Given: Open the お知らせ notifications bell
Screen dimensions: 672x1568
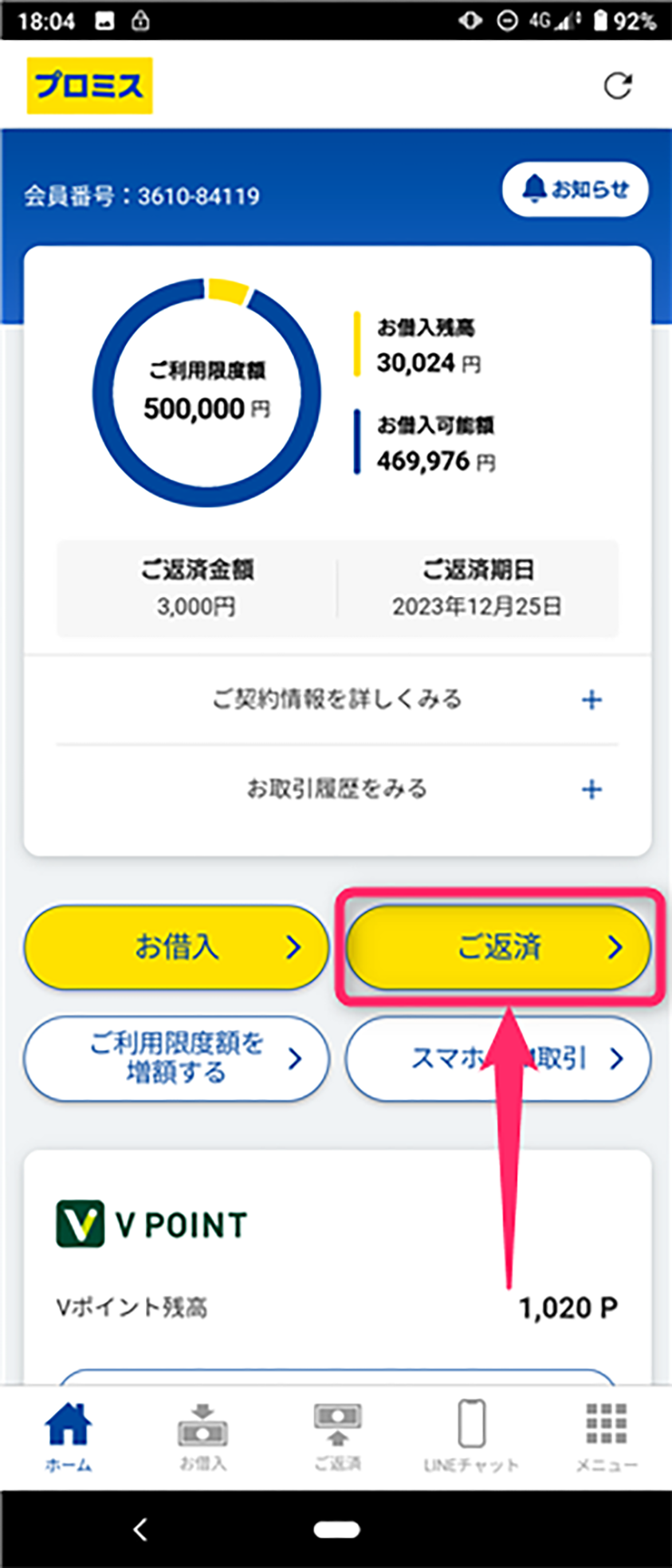Looking at the screenshot, I should [x=575, y=190].
